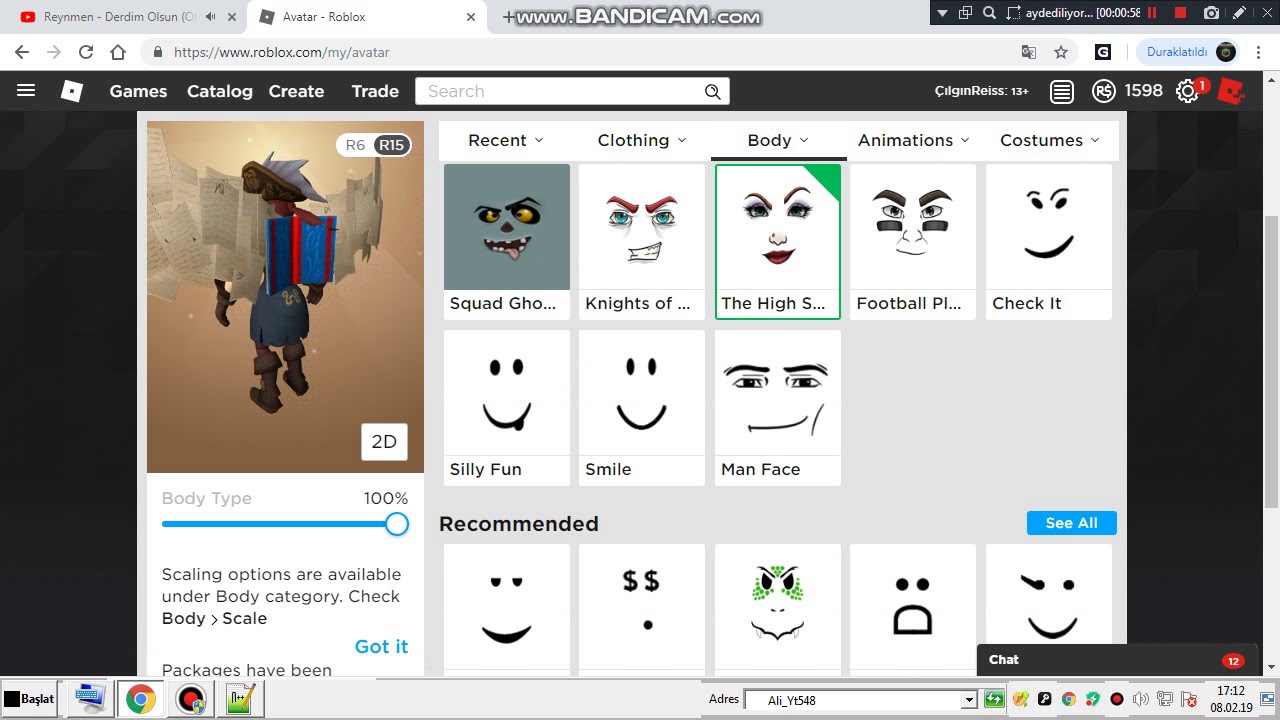Open the Roblox news feed icon
The image size is (1280, 720).
coord(1062,91)
